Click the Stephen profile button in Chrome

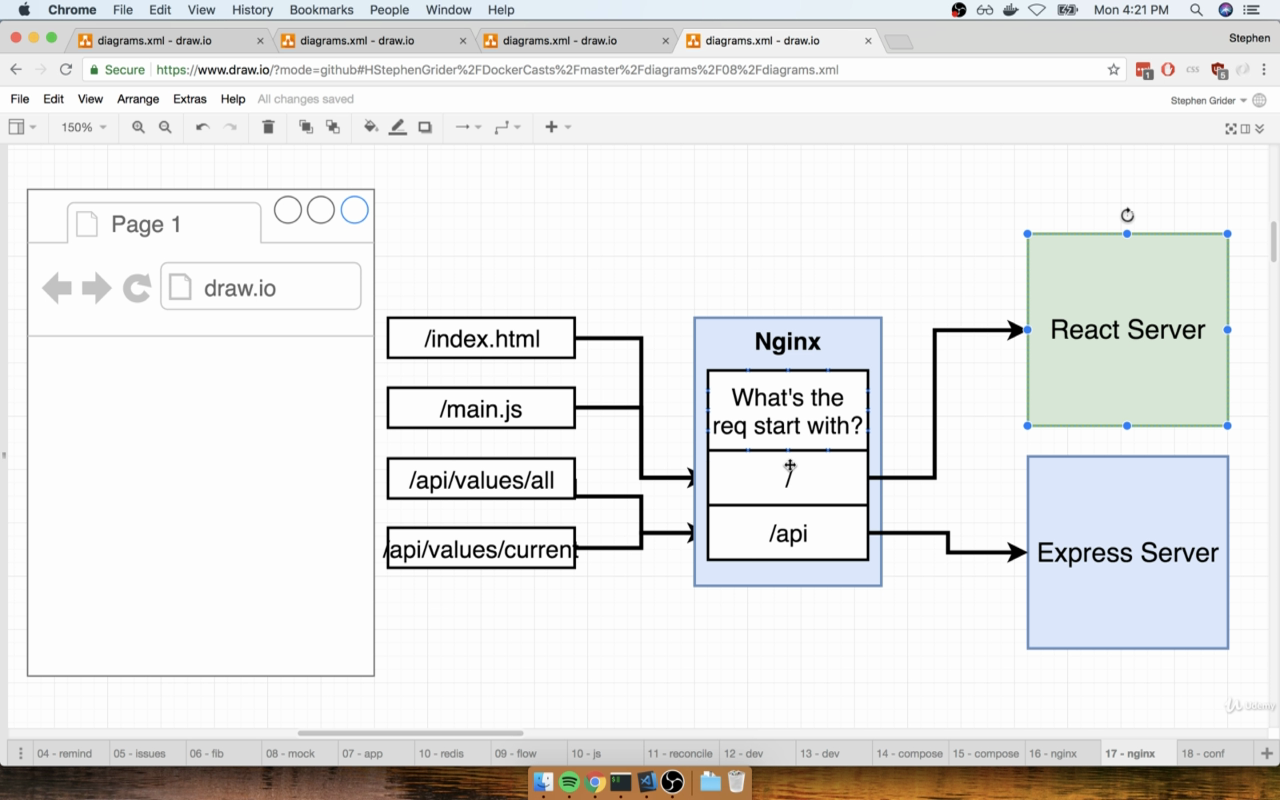[x=1249, y=38]
